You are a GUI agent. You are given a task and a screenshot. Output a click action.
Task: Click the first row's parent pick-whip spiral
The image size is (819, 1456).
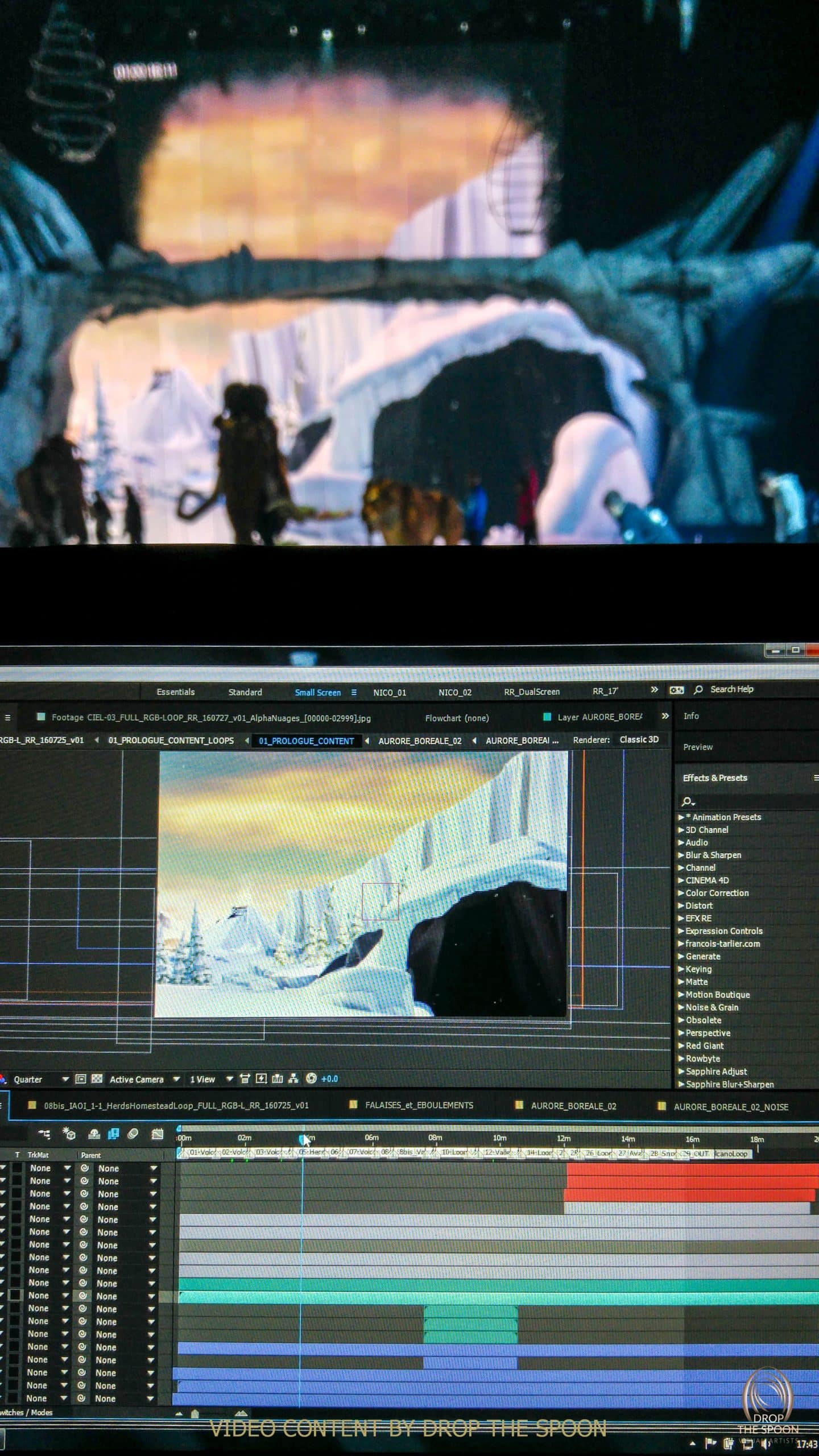(85, 1168)
